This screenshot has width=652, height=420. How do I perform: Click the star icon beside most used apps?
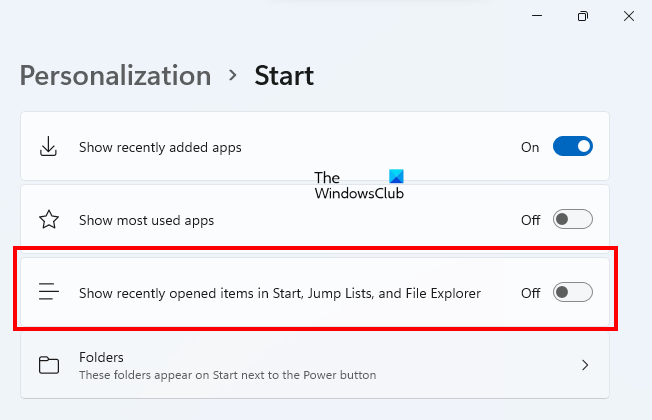48,220
